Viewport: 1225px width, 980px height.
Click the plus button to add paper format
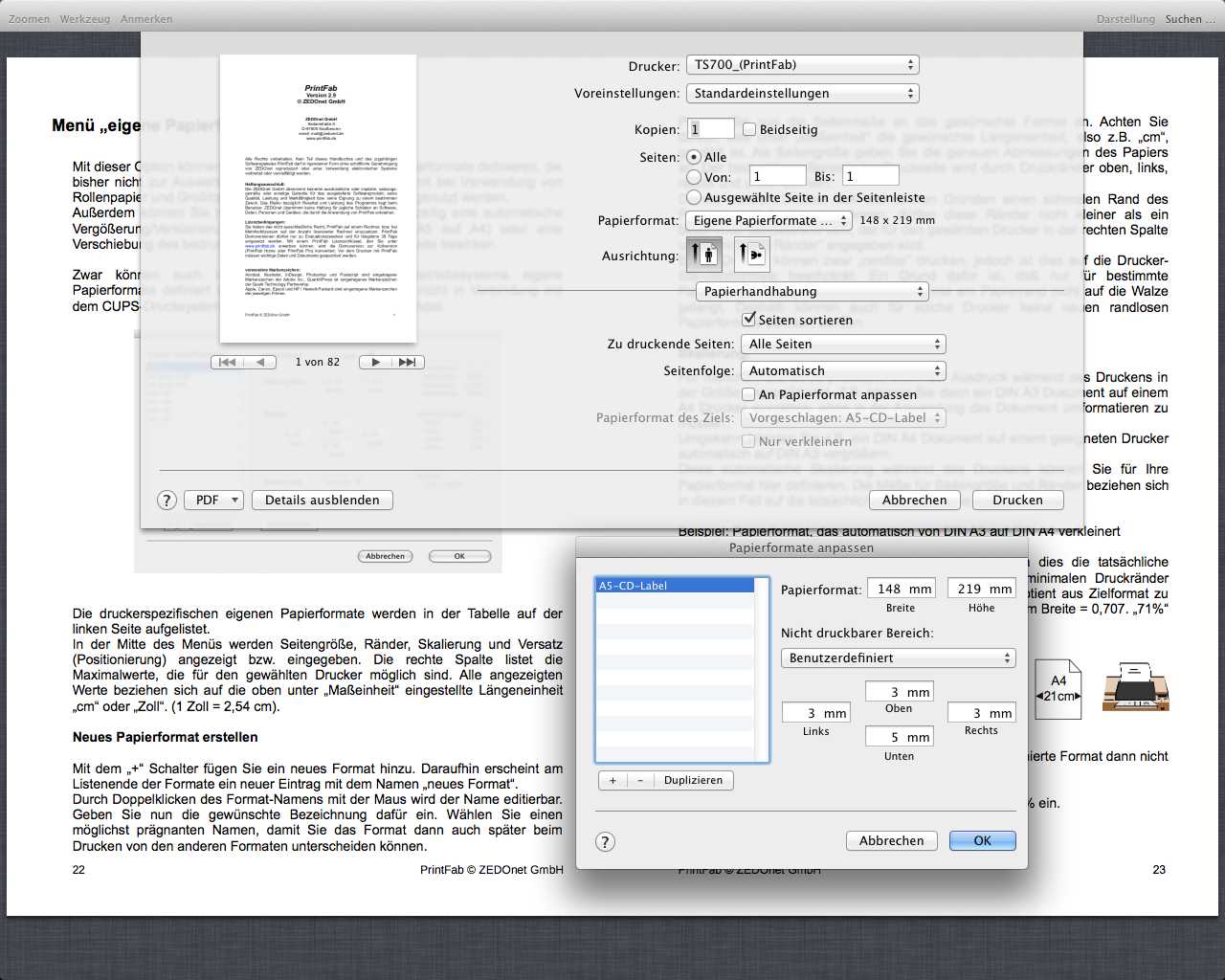[x=612, y=780]
